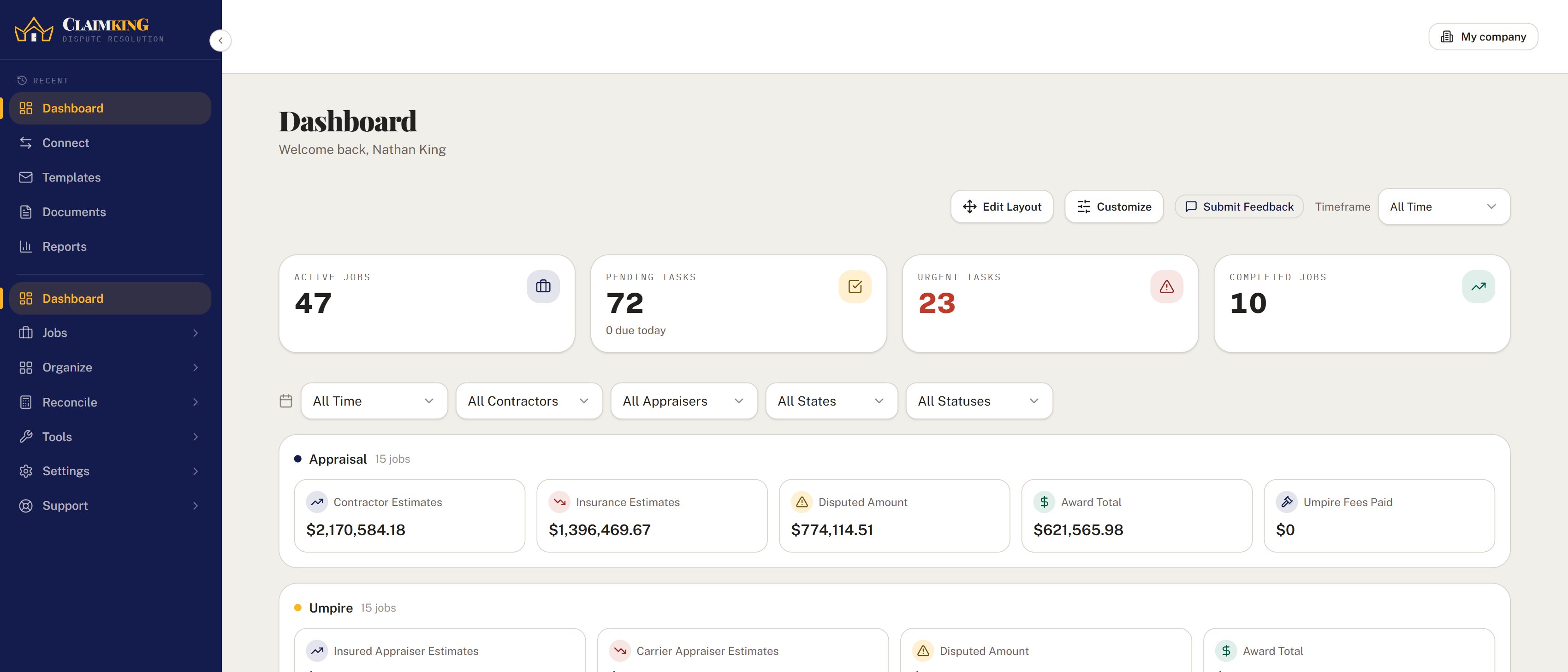
Task: Collapse the sidebar with the chevron button
Action: point(220,40)
